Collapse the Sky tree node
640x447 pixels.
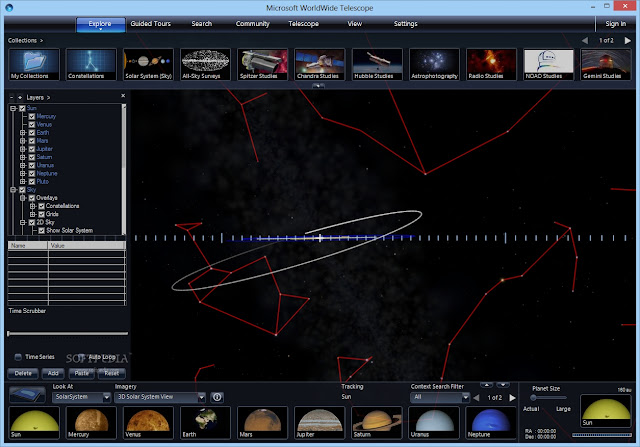13,190
